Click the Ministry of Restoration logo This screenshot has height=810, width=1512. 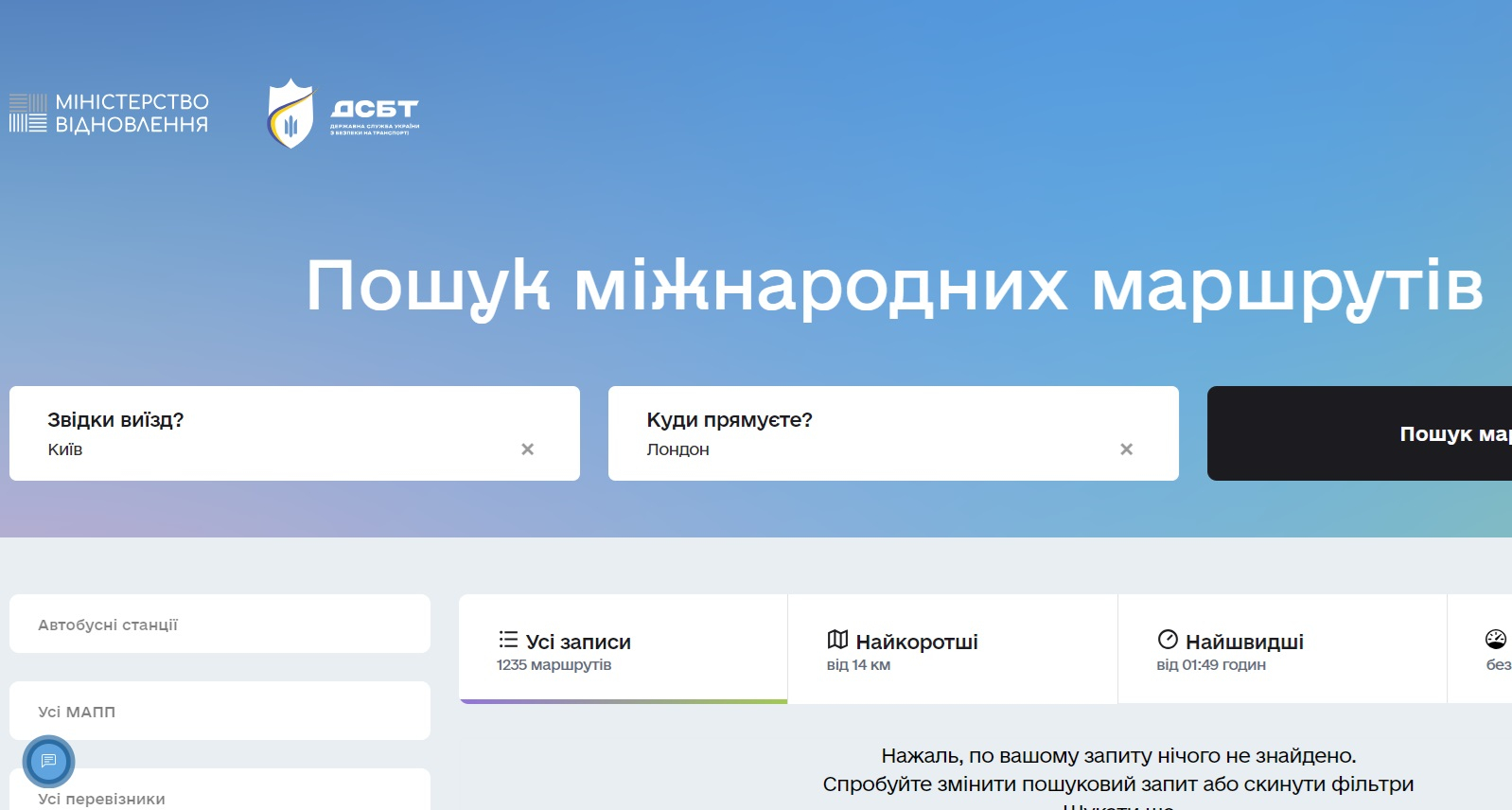109,114
